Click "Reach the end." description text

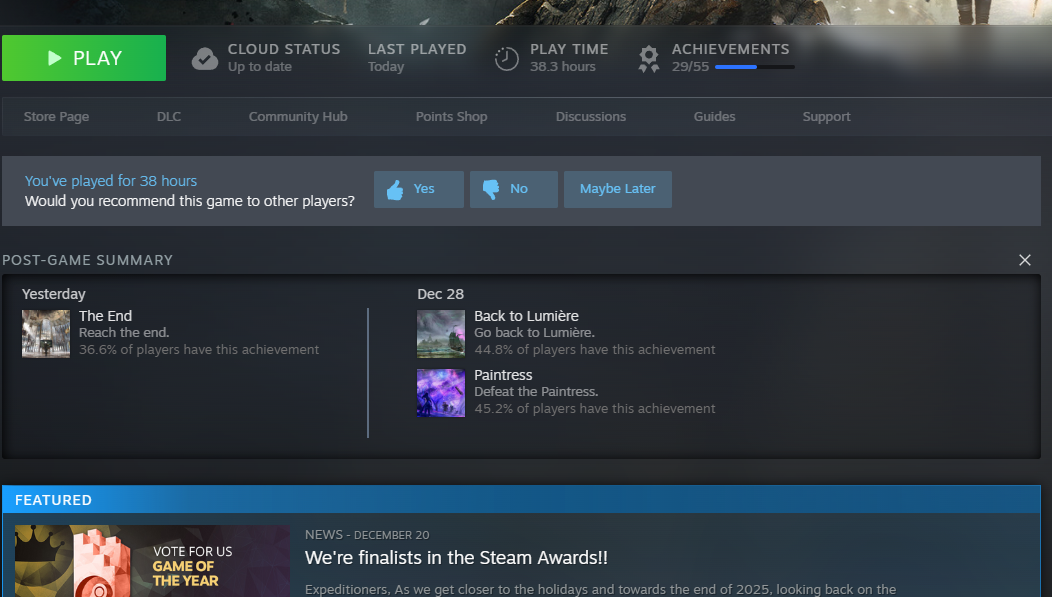124,333
